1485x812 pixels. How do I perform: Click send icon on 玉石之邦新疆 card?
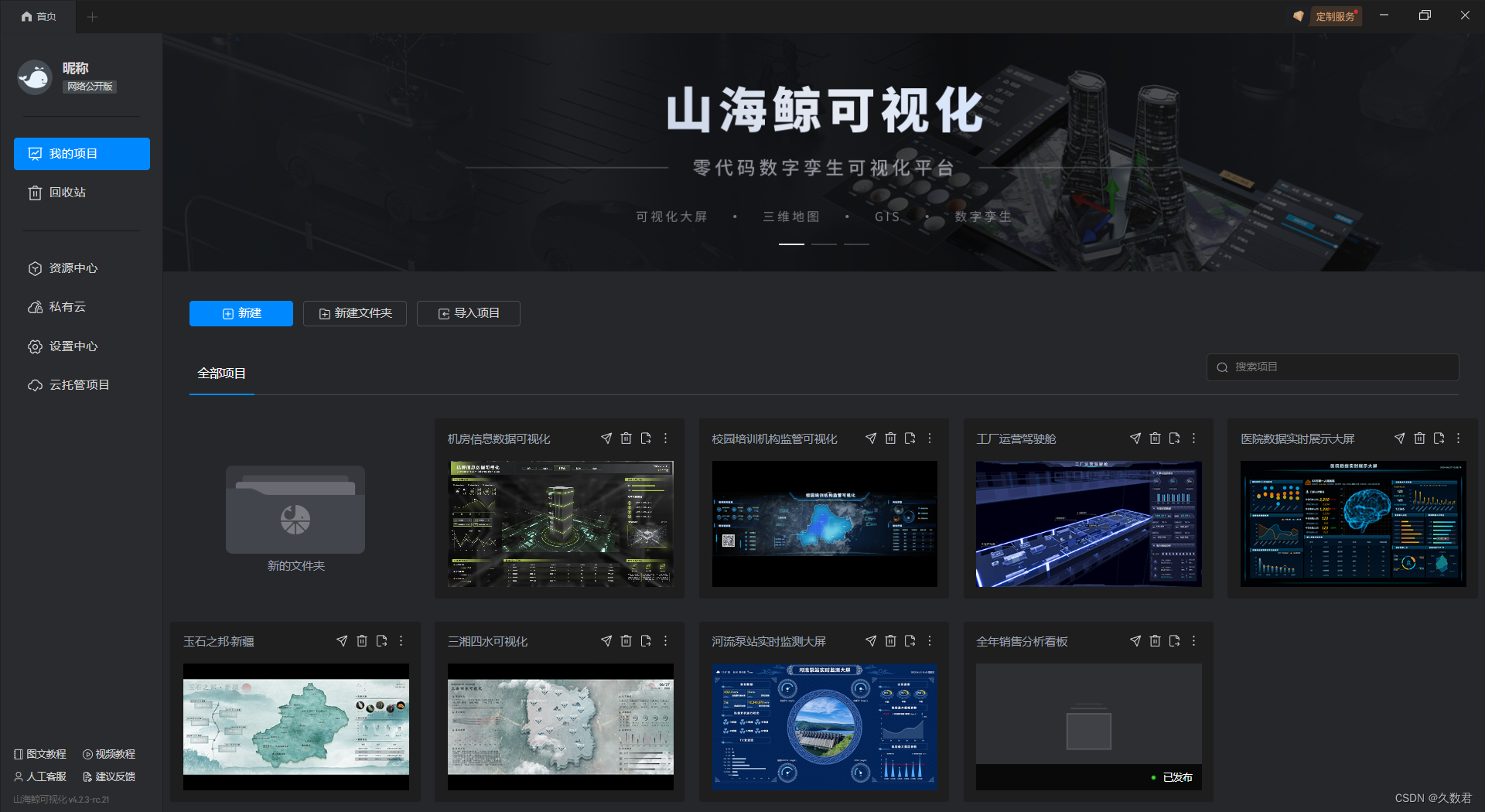pos(342,641)
